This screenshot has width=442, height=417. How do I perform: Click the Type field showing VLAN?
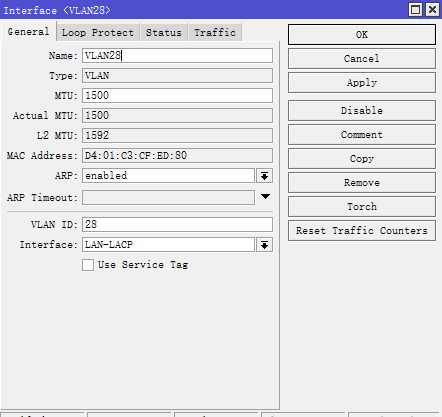click(x=177, y=76)
